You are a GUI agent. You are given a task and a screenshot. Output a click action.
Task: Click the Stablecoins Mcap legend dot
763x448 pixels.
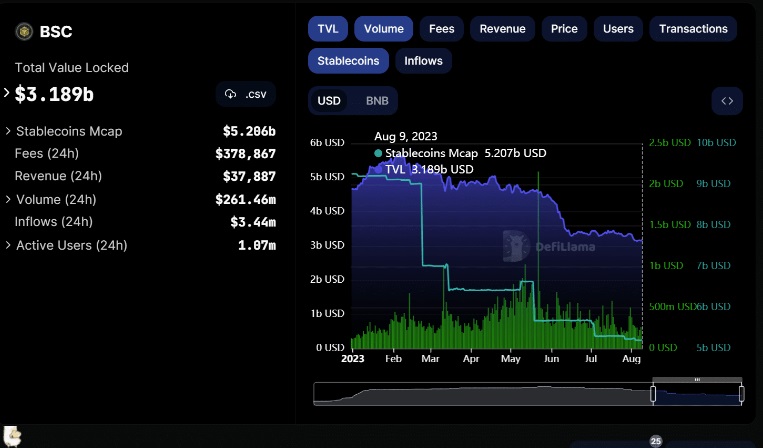tap(378, 153)
